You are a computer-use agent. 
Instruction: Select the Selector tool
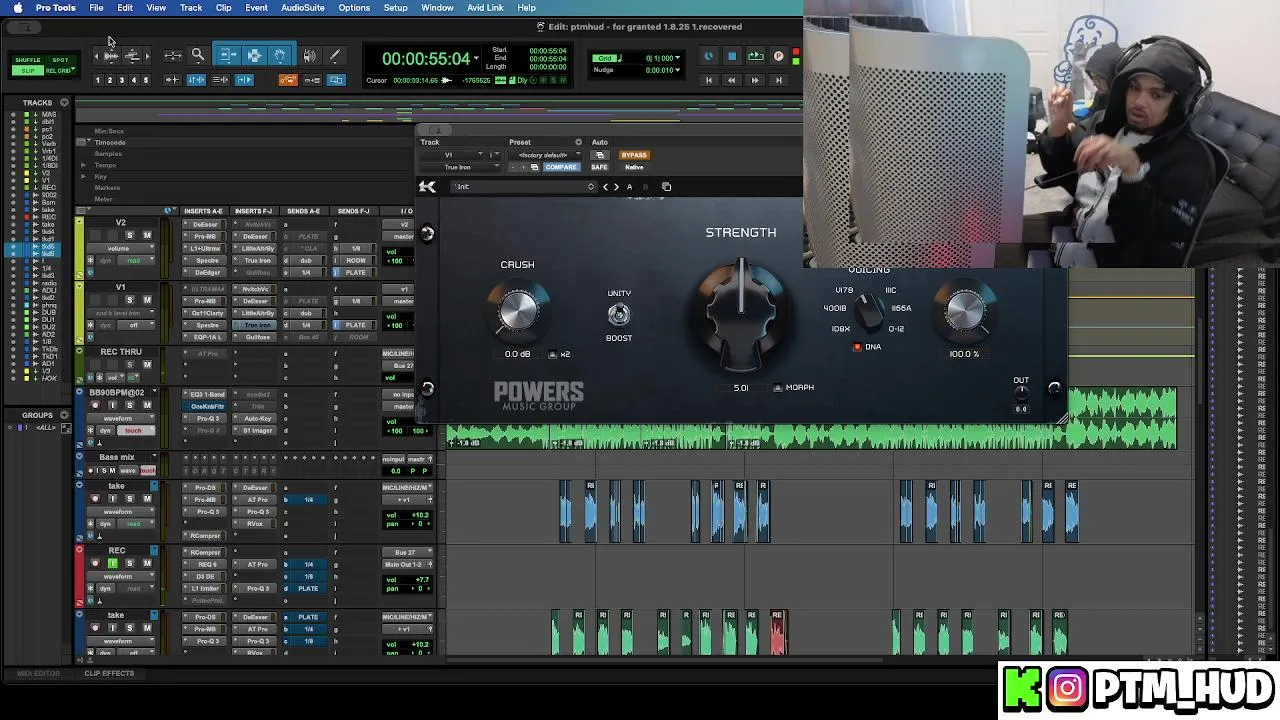click(x=255, y=55)
